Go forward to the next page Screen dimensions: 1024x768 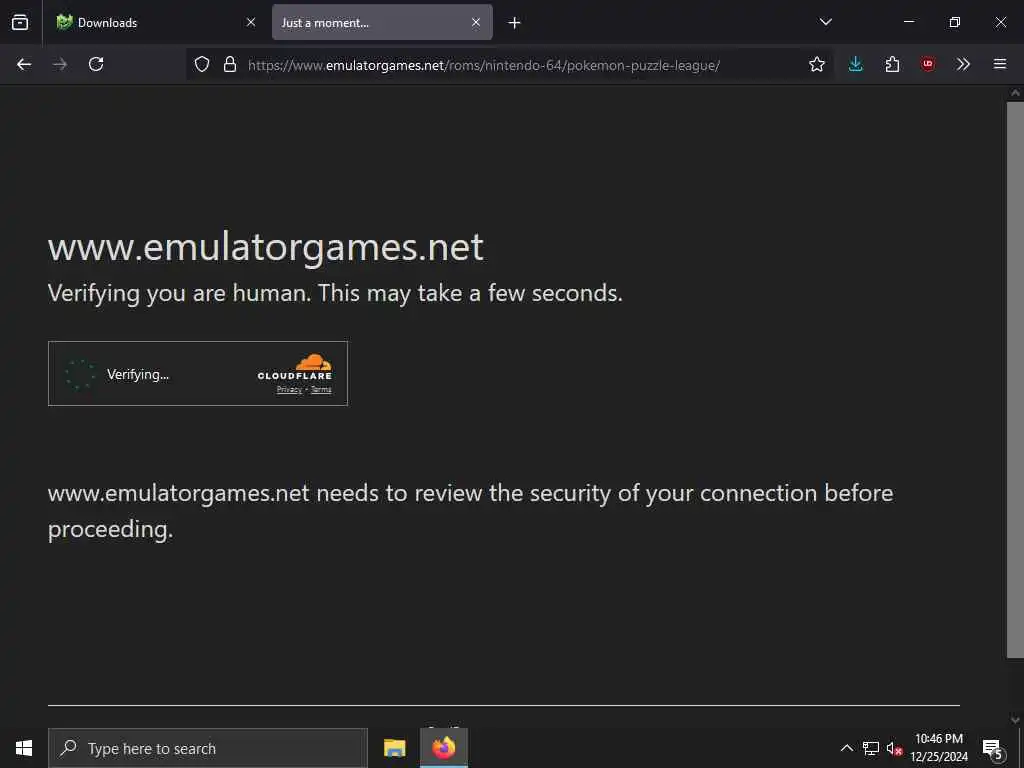pos(60,64)
